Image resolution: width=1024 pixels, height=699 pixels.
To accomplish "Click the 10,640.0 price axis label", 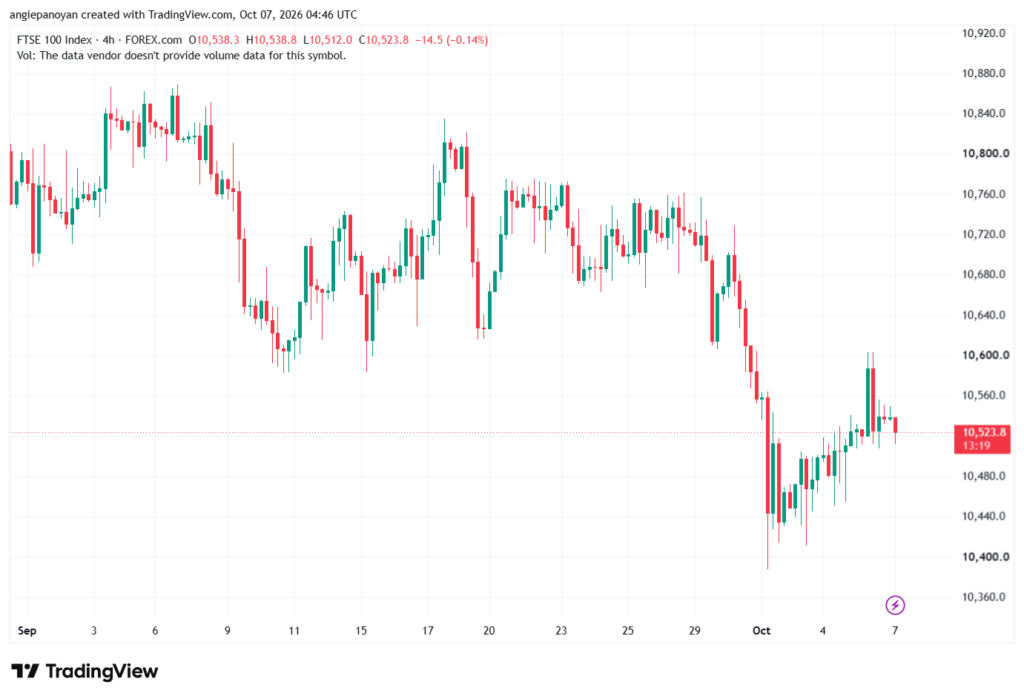I will pyautogui.click(x=984, y=315).
